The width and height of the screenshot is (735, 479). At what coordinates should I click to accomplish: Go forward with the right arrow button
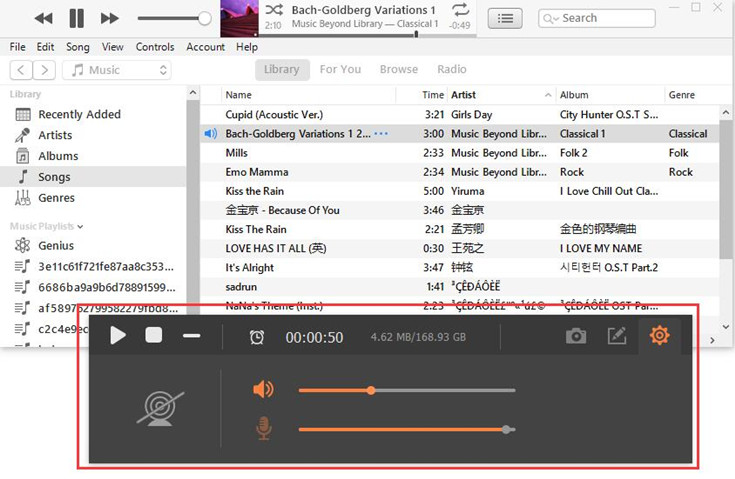[x=45, y=70]
